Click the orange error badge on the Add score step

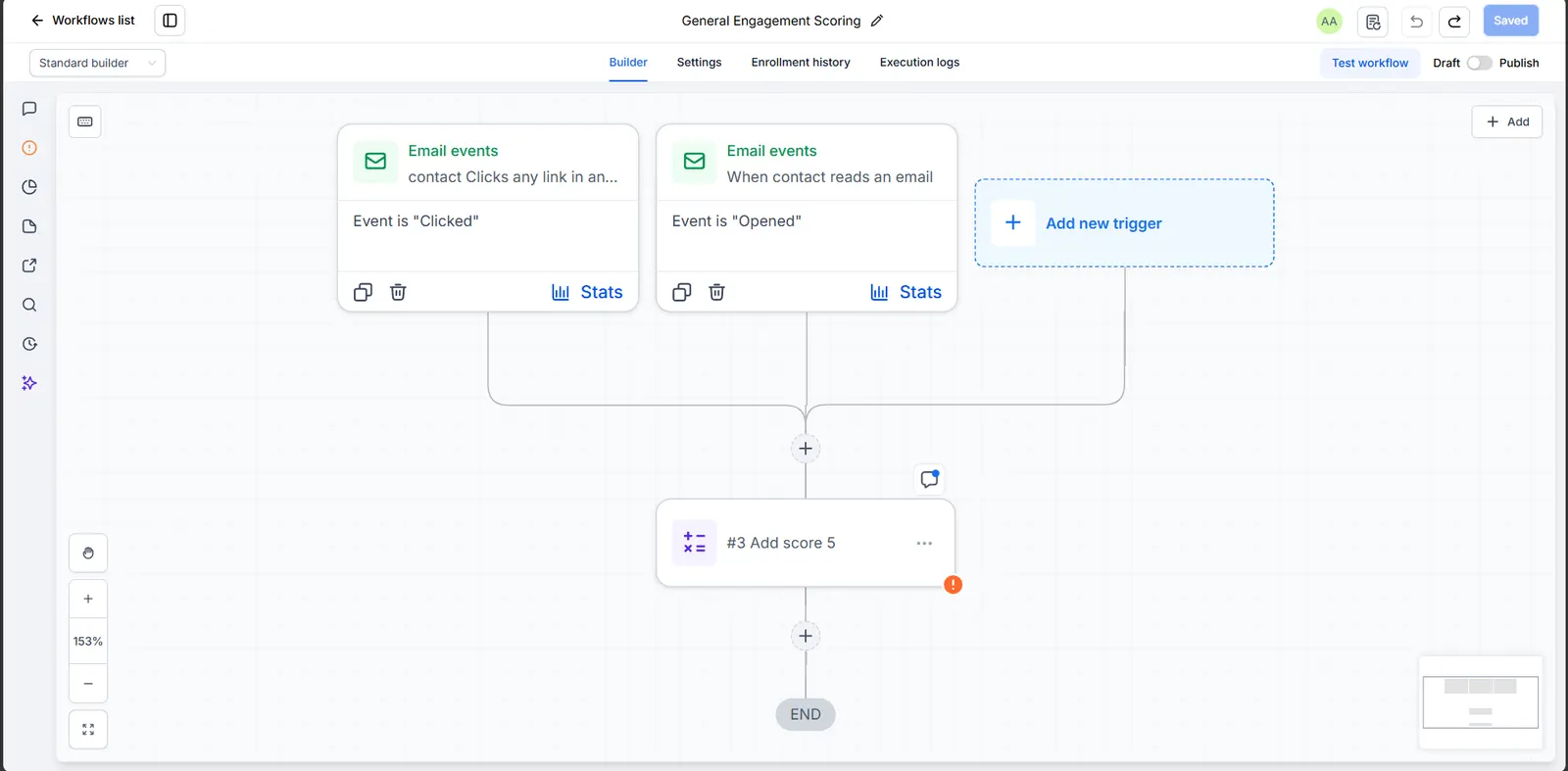tap(953, 585)
